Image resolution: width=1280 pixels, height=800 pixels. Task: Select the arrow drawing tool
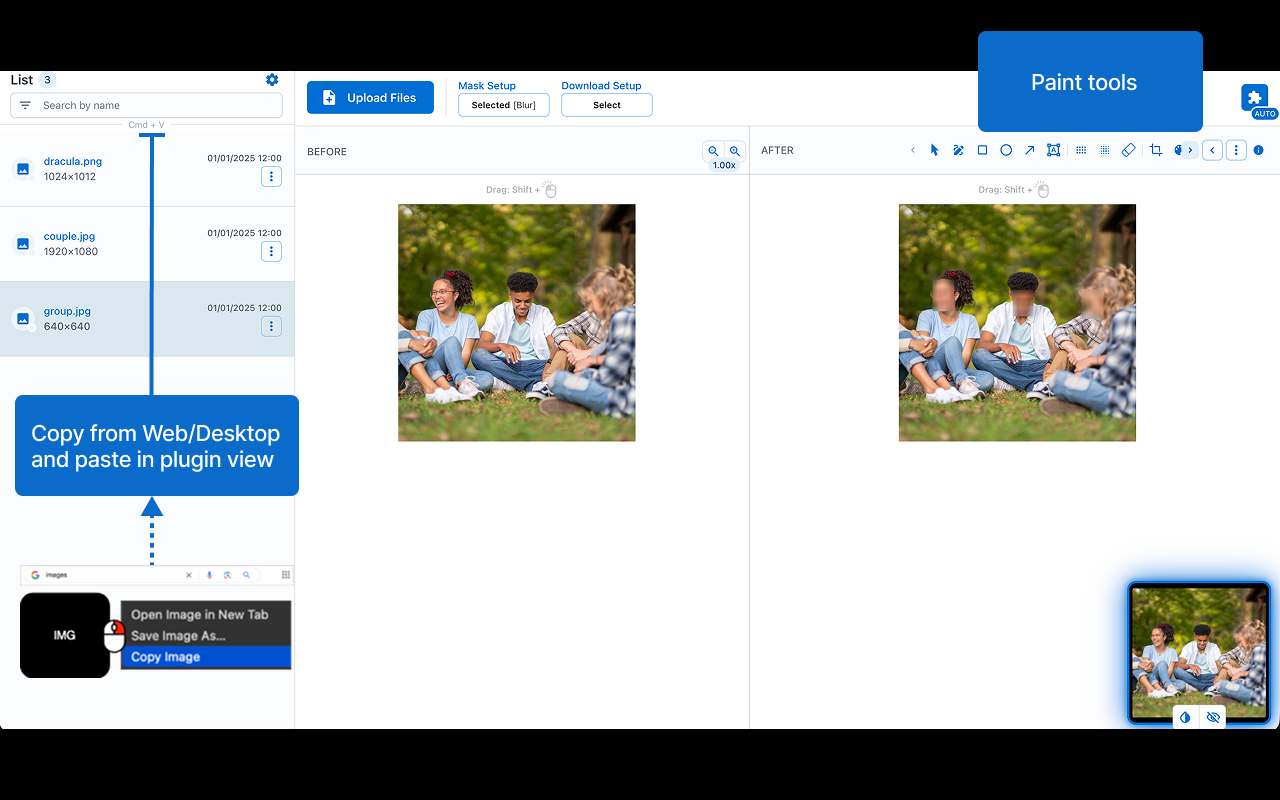click(x=1029, y=150)
